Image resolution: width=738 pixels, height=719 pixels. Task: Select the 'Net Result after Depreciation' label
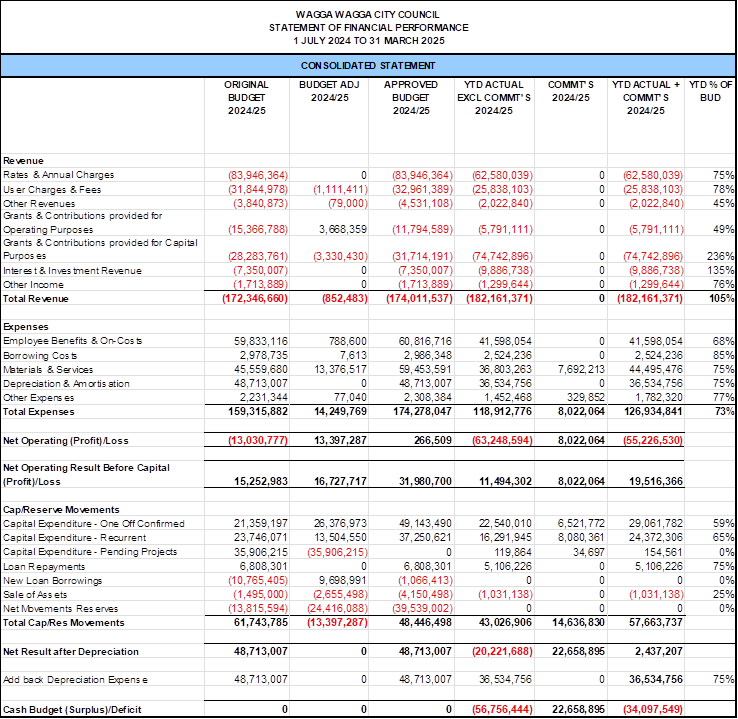[71, 652]
